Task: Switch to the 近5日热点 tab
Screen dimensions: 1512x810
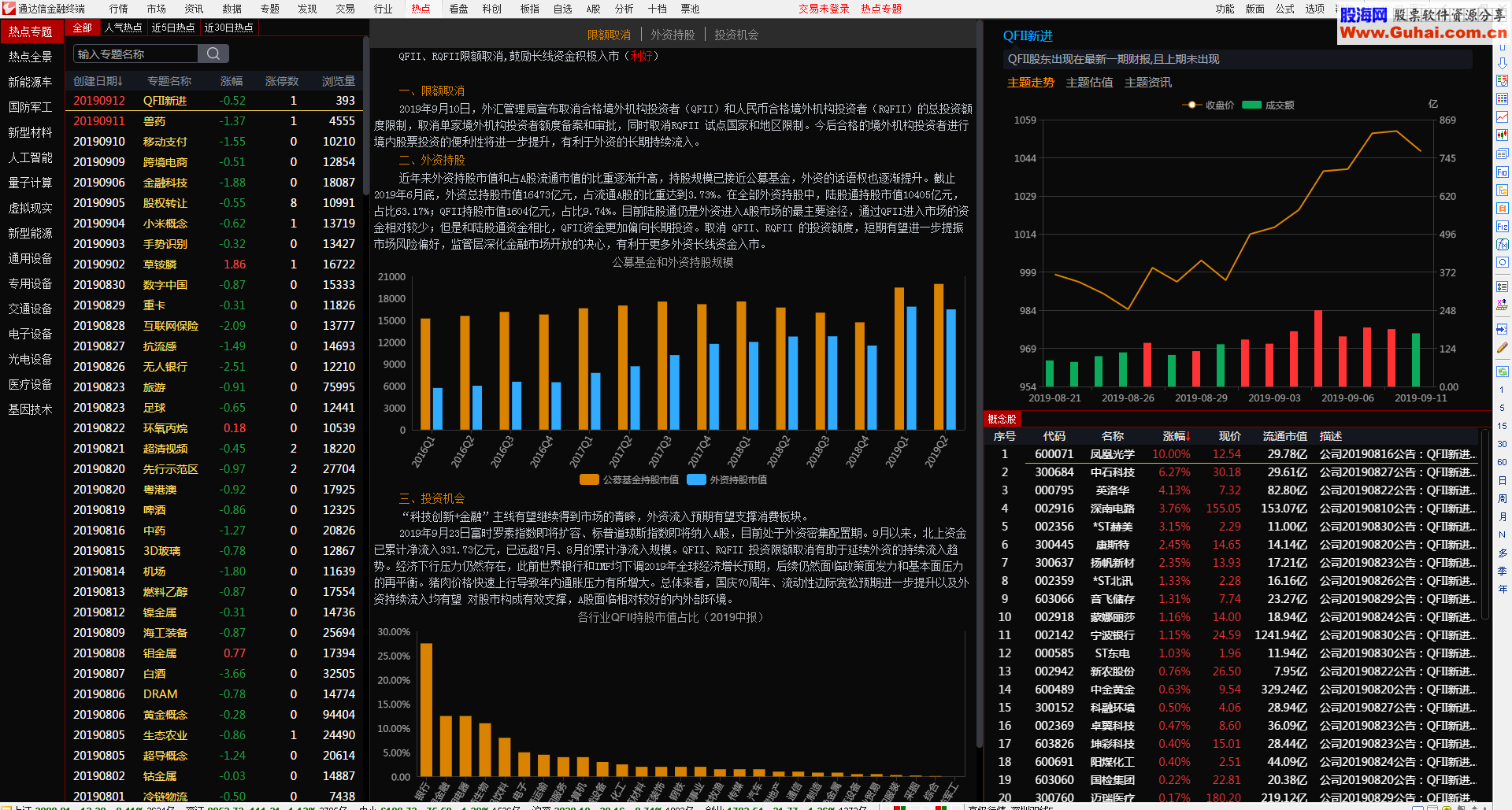Action: pyautogui.click(x=172, y=28)
